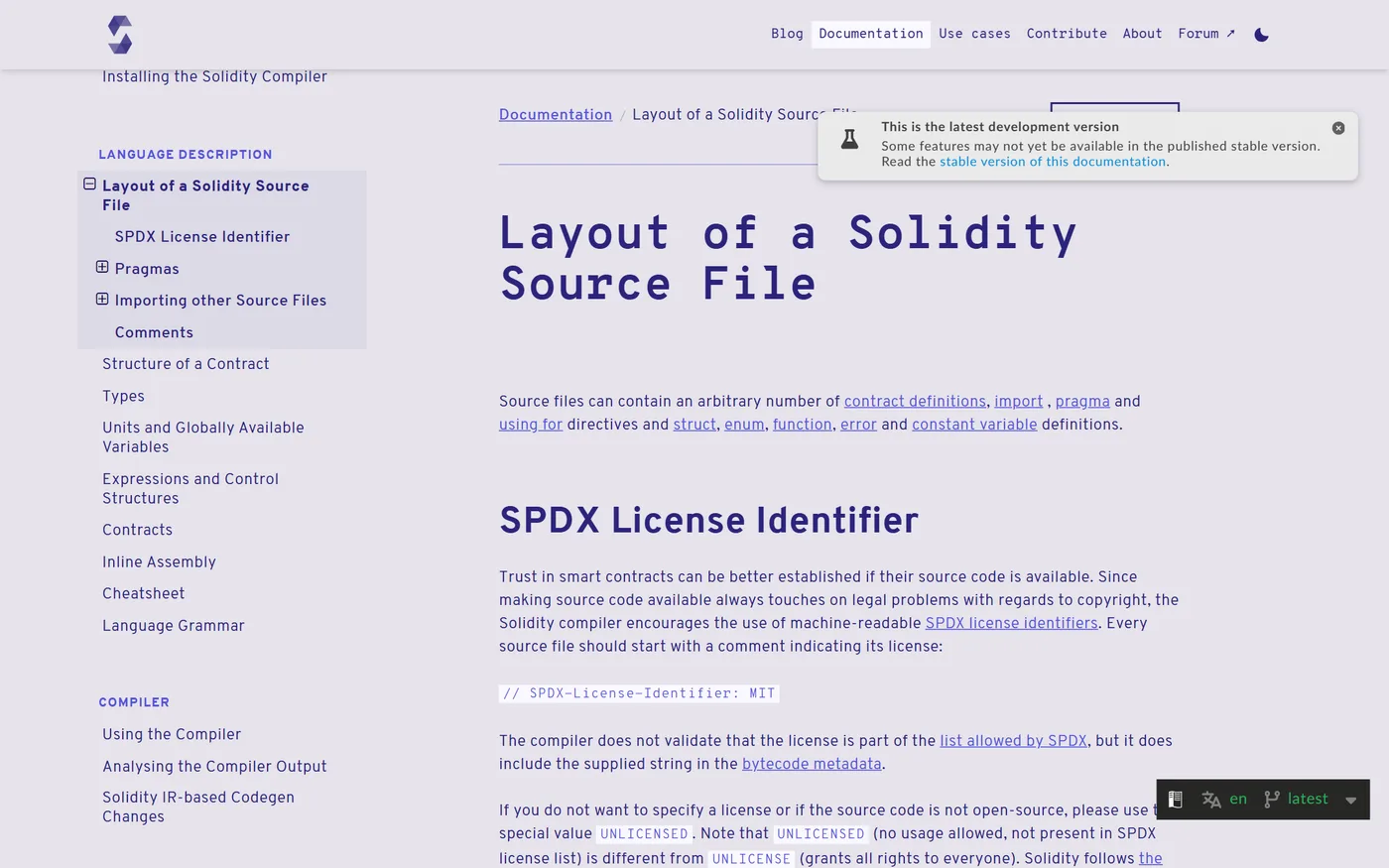1389x868 pixels.
Task: Click the pragma link
Action: point(1082,401)
